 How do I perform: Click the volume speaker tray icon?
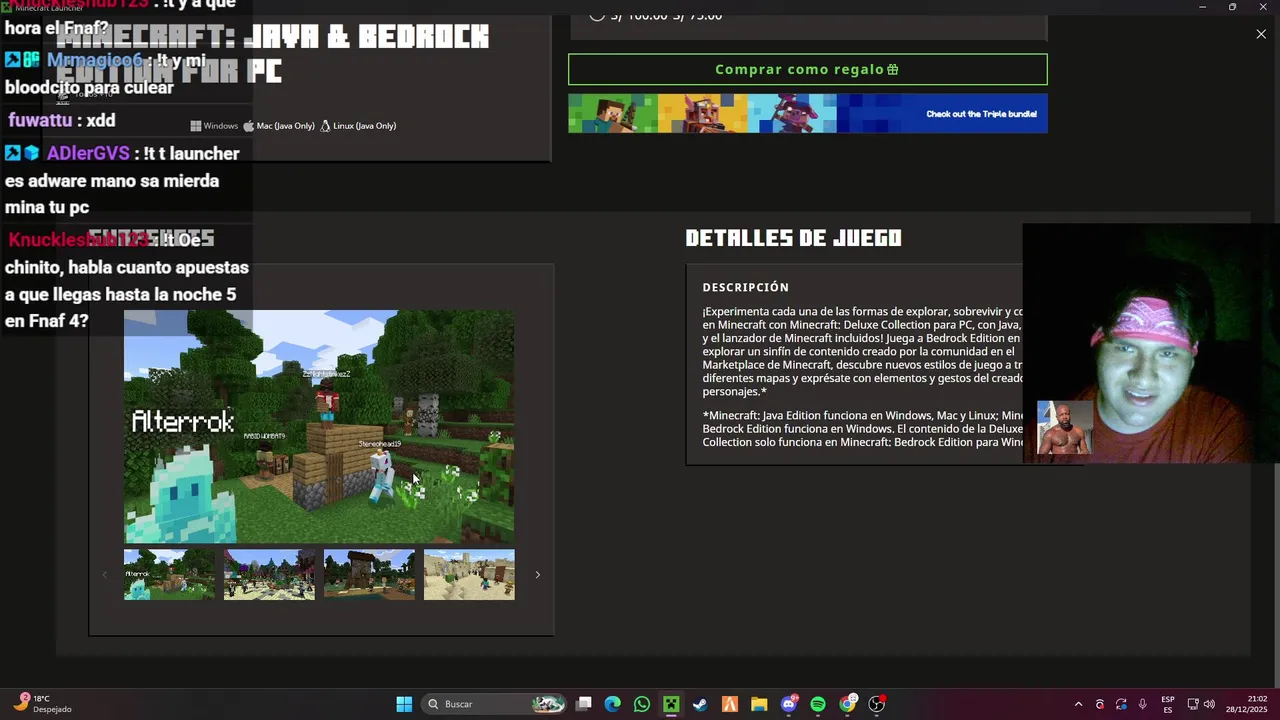1209,704
